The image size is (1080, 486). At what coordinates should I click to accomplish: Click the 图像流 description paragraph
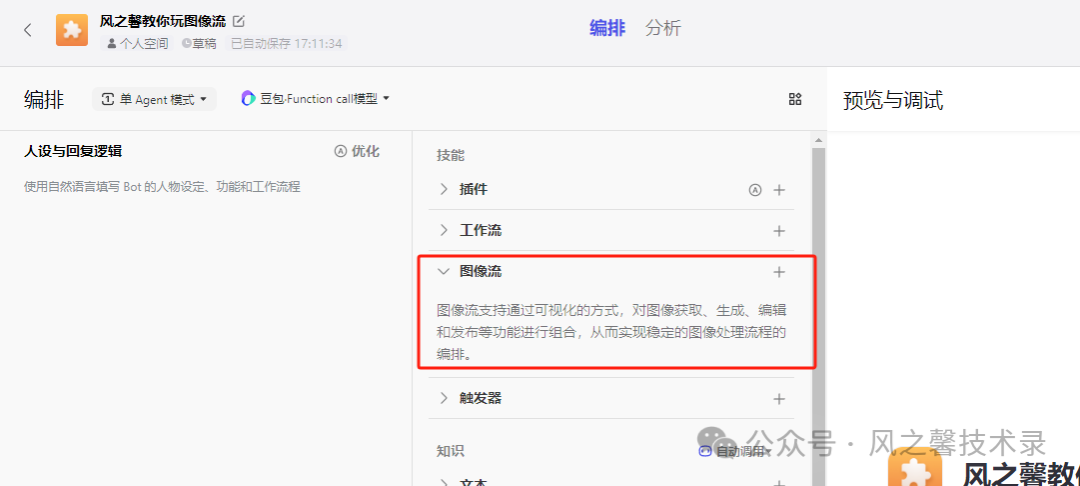(612, 332)
